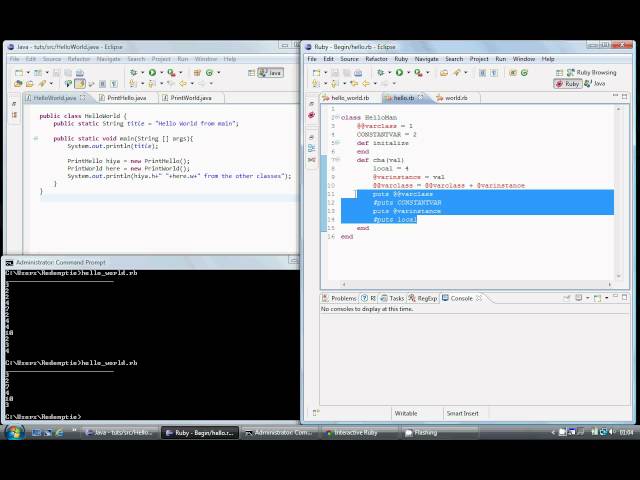Click the Ruby editor vertical scrollbar
Image resolution: width=640 pixels, height=480 pixels.
coord(618,192)
